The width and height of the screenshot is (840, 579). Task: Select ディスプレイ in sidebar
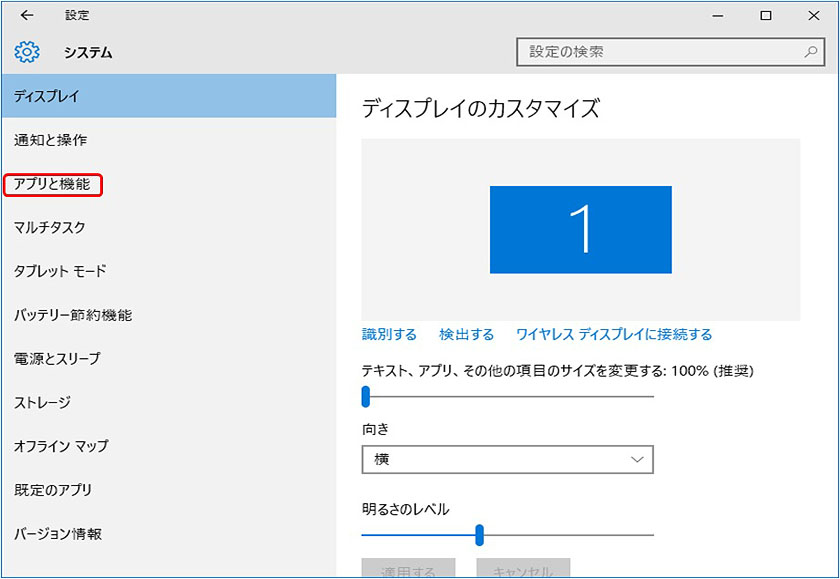pyautogui.click(x=169, y=96)
